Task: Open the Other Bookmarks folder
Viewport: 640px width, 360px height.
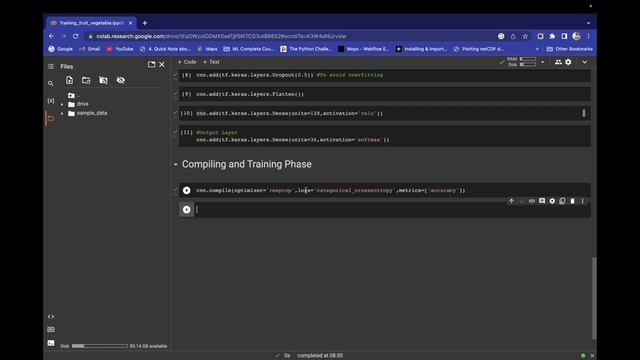Action: point(569,49)
